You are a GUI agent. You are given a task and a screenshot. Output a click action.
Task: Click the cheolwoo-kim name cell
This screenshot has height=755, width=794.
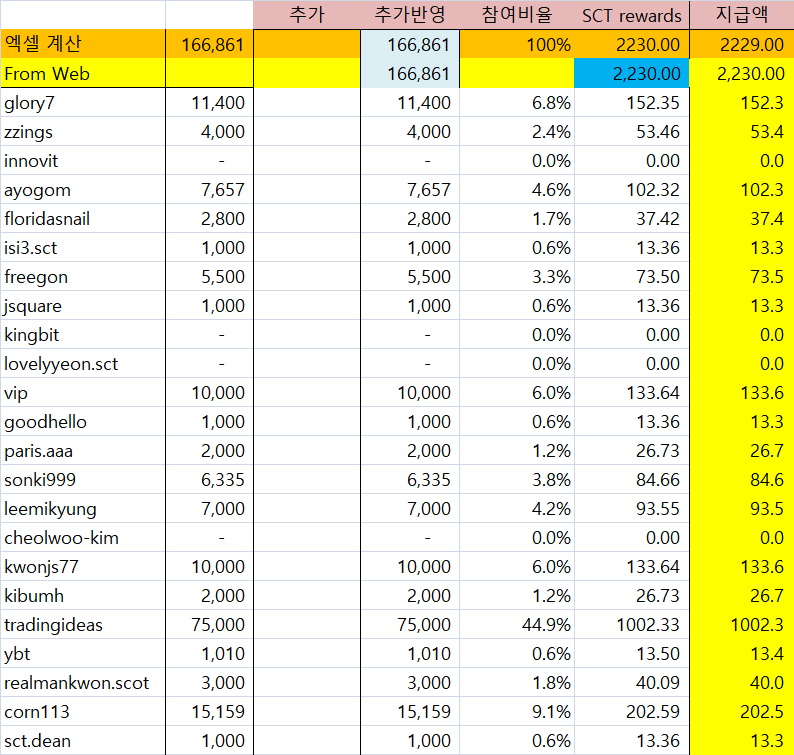(83, 538)
